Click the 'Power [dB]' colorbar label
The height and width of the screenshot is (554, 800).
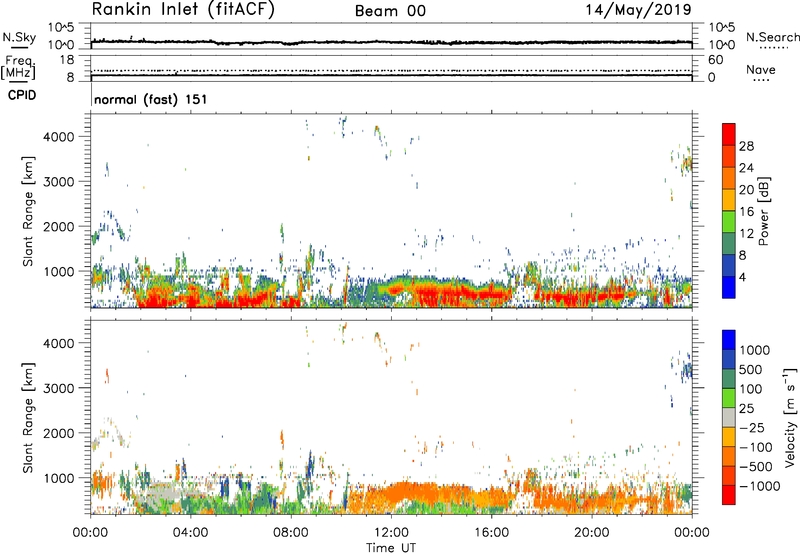pyautogui.click(x=763, y=211)
